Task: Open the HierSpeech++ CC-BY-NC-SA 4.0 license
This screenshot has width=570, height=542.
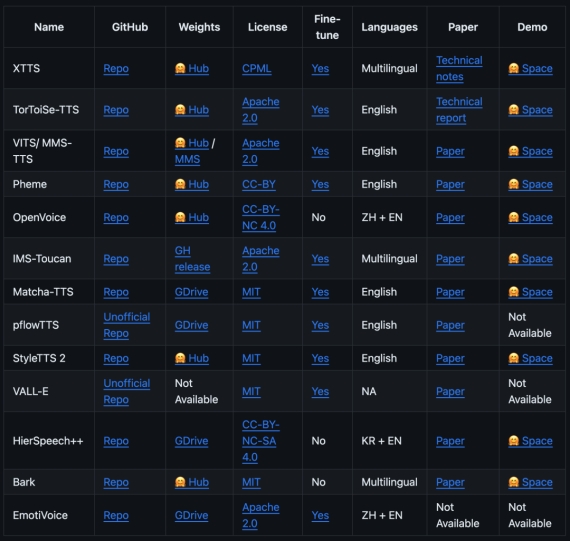Action: 261,441
